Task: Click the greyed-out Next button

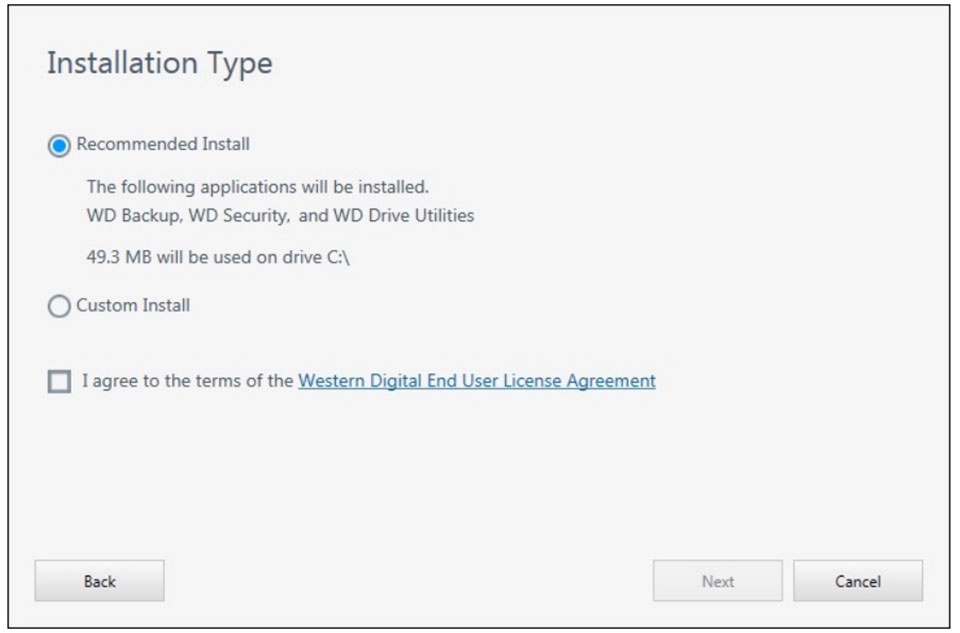Action: (718, 580)
